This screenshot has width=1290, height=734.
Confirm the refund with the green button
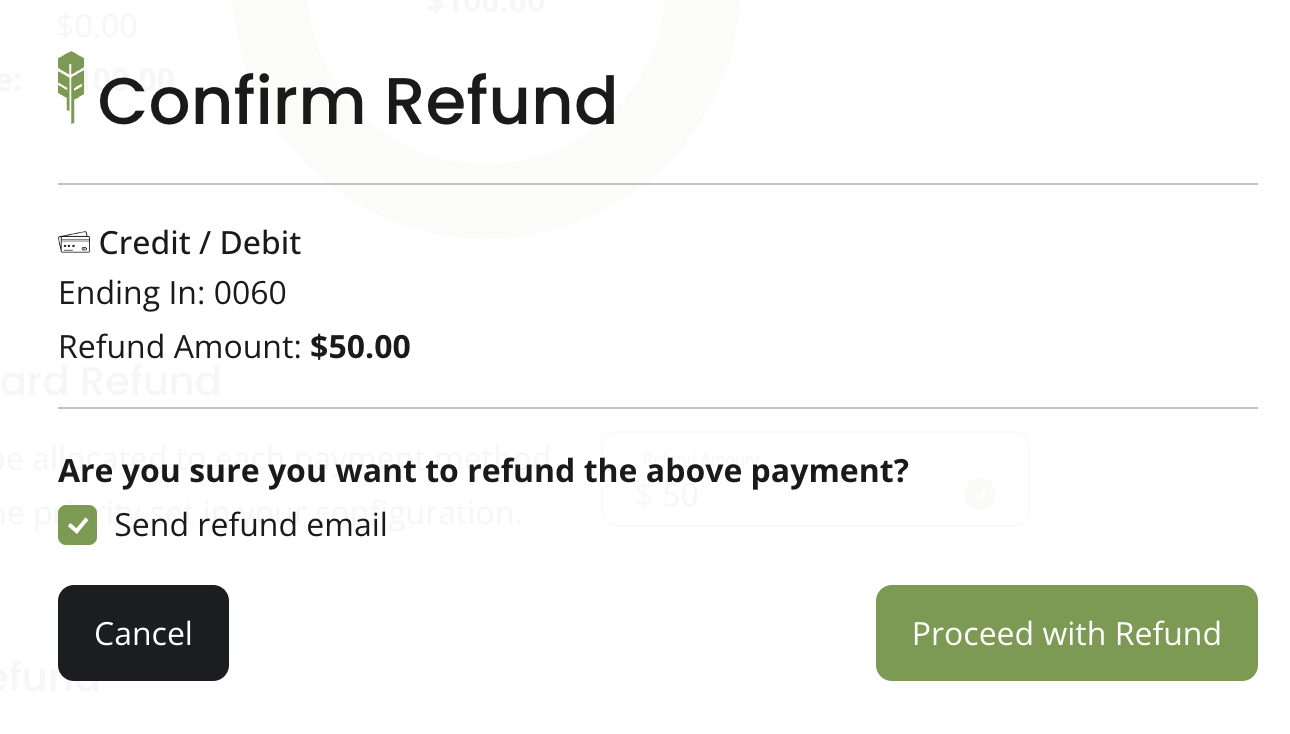coord(1066,633)
